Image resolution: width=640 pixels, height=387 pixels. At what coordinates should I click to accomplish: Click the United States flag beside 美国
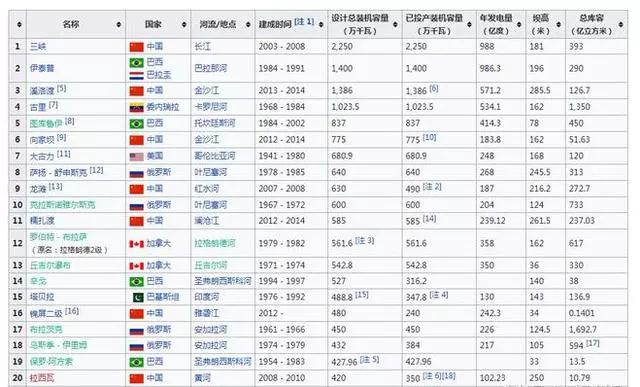pyautogui.click(x=136, y=156)
